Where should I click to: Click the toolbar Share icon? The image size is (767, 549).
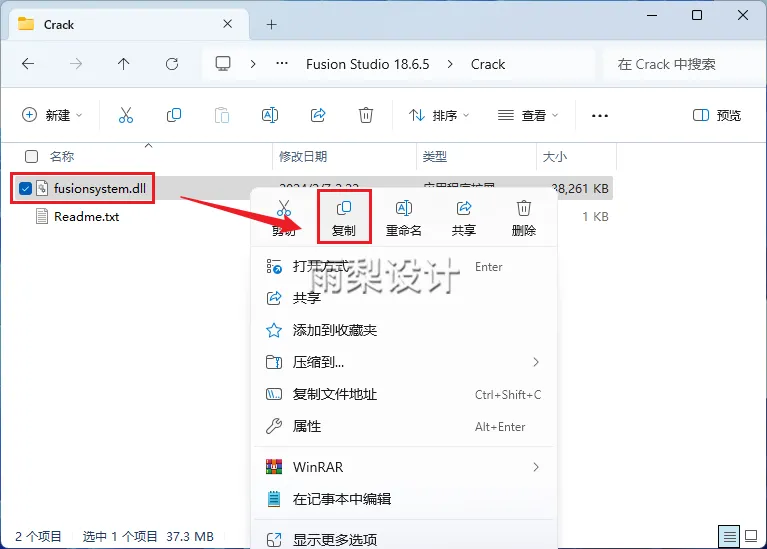318,115
